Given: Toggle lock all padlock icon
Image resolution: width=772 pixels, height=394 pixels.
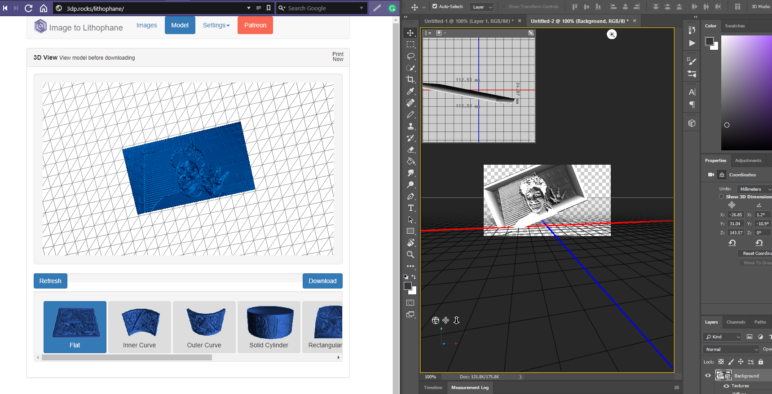Looking at the screenshot, I should pos(760,362).
